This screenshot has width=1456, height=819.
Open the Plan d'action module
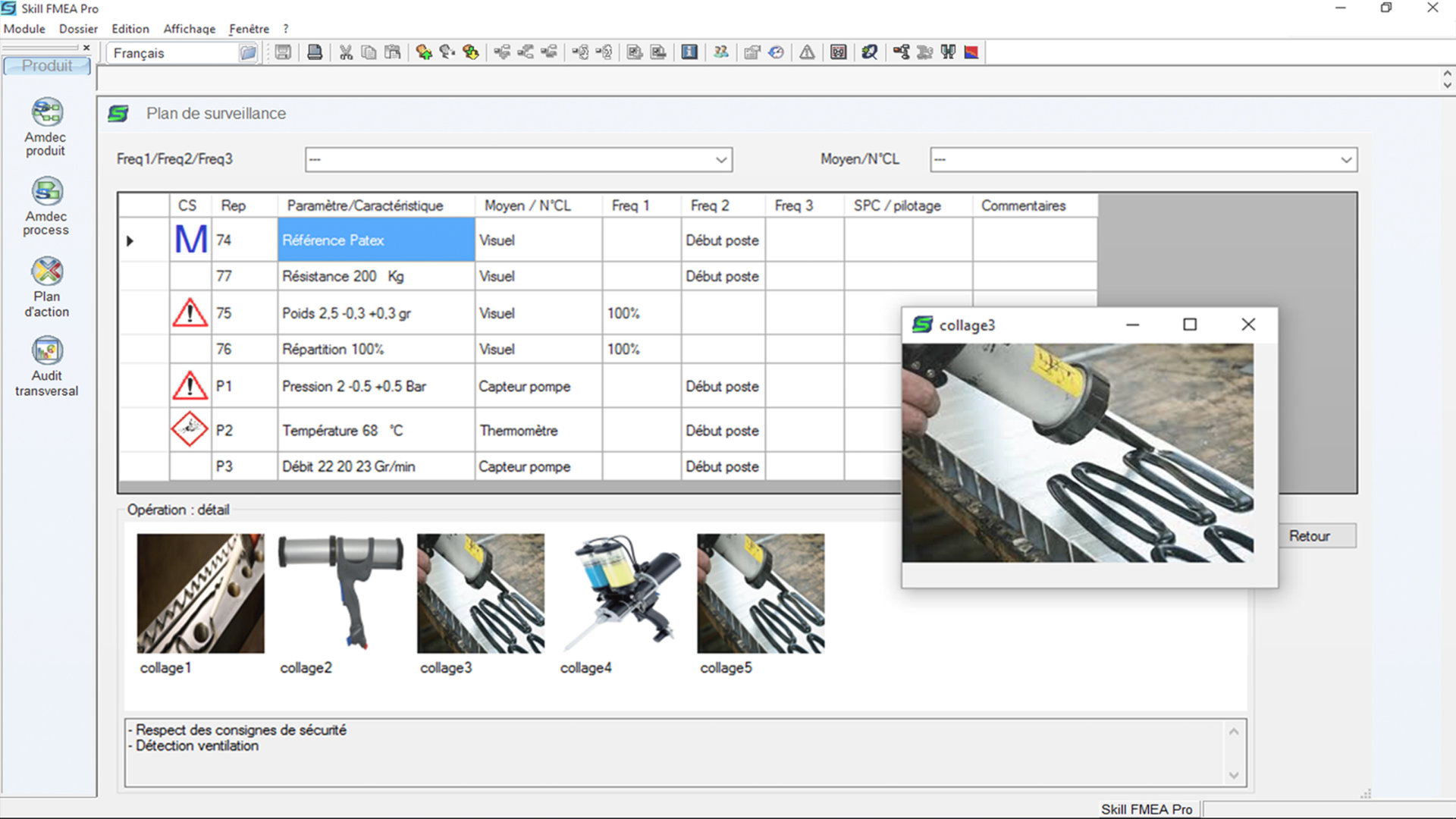46,287
